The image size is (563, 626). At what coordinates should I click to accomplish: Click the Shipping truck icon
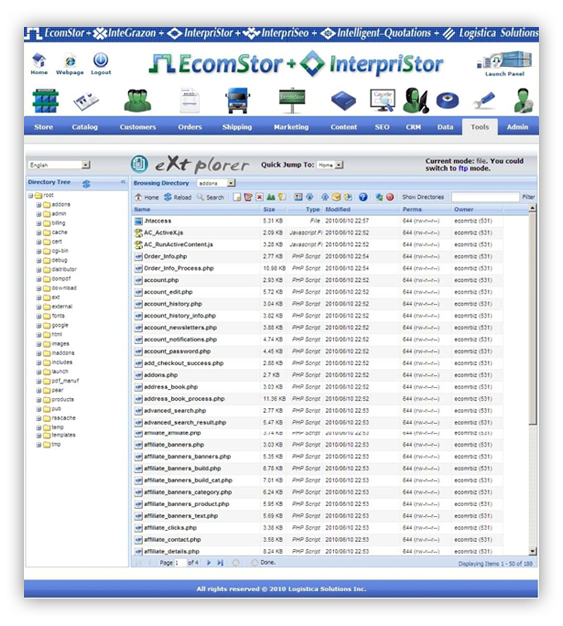(x=237, y=101)
